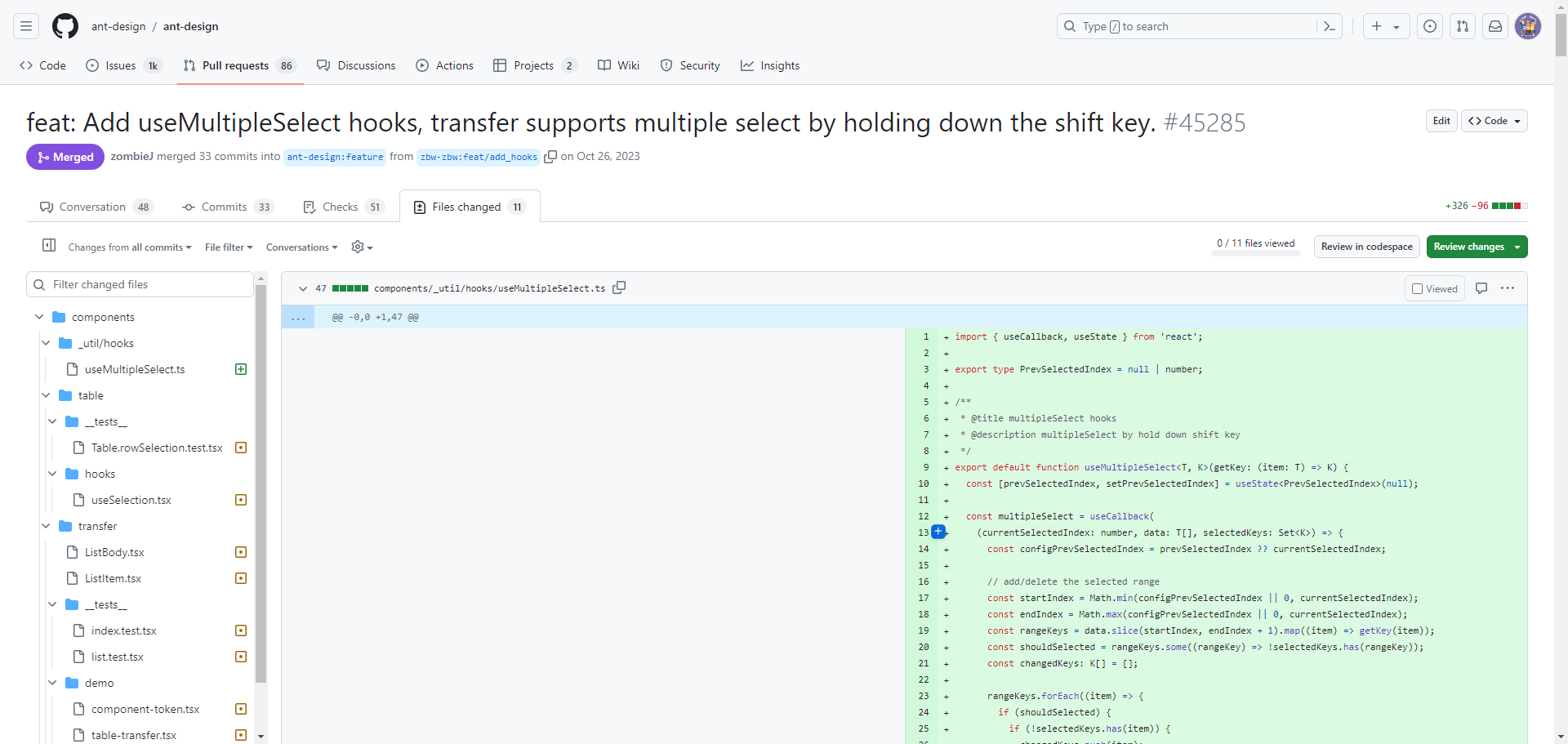1568x744 pixels.
Task: Open Review changes dropdown
Action: click(1477, 247)
